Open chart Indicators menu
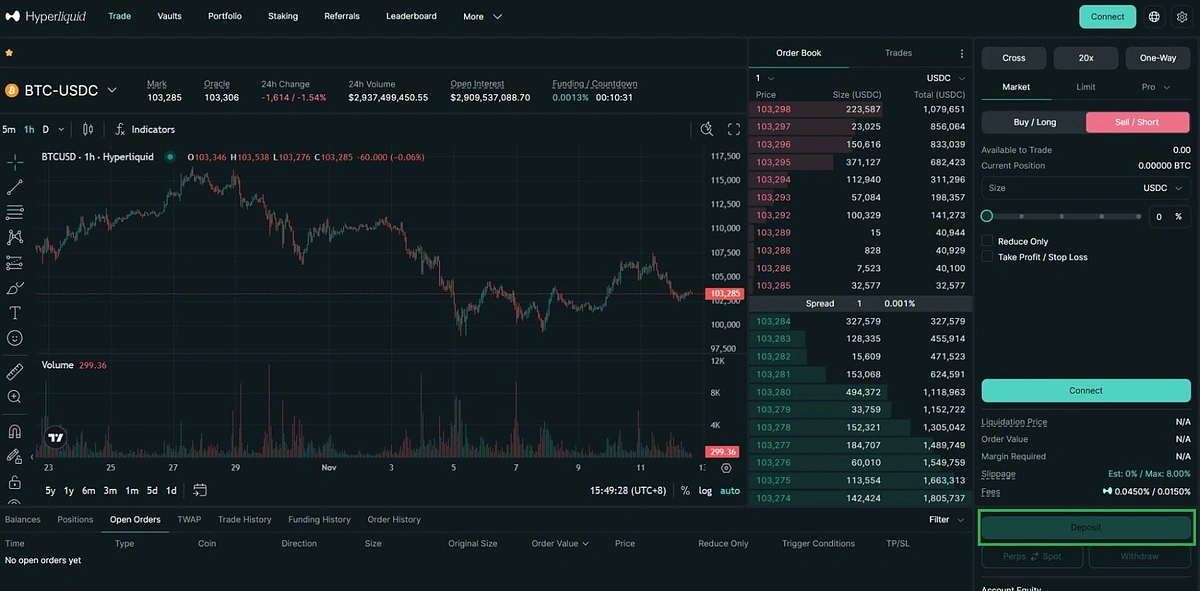Image resolution: width=1200 pixels, height=591 pixels. click(x=144, y=129)
